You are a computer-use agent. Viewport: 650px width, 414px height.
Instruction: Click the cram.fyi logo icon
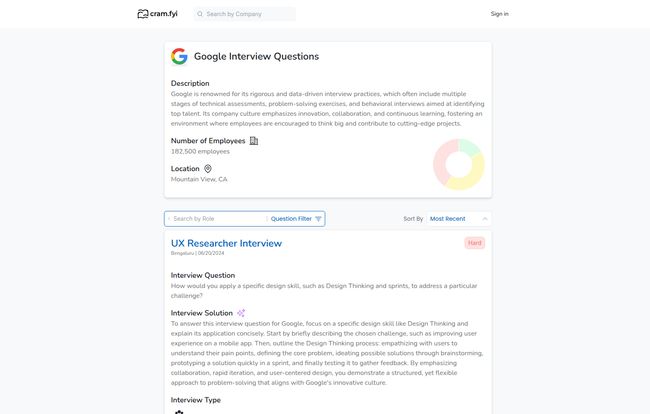[142, 14]
